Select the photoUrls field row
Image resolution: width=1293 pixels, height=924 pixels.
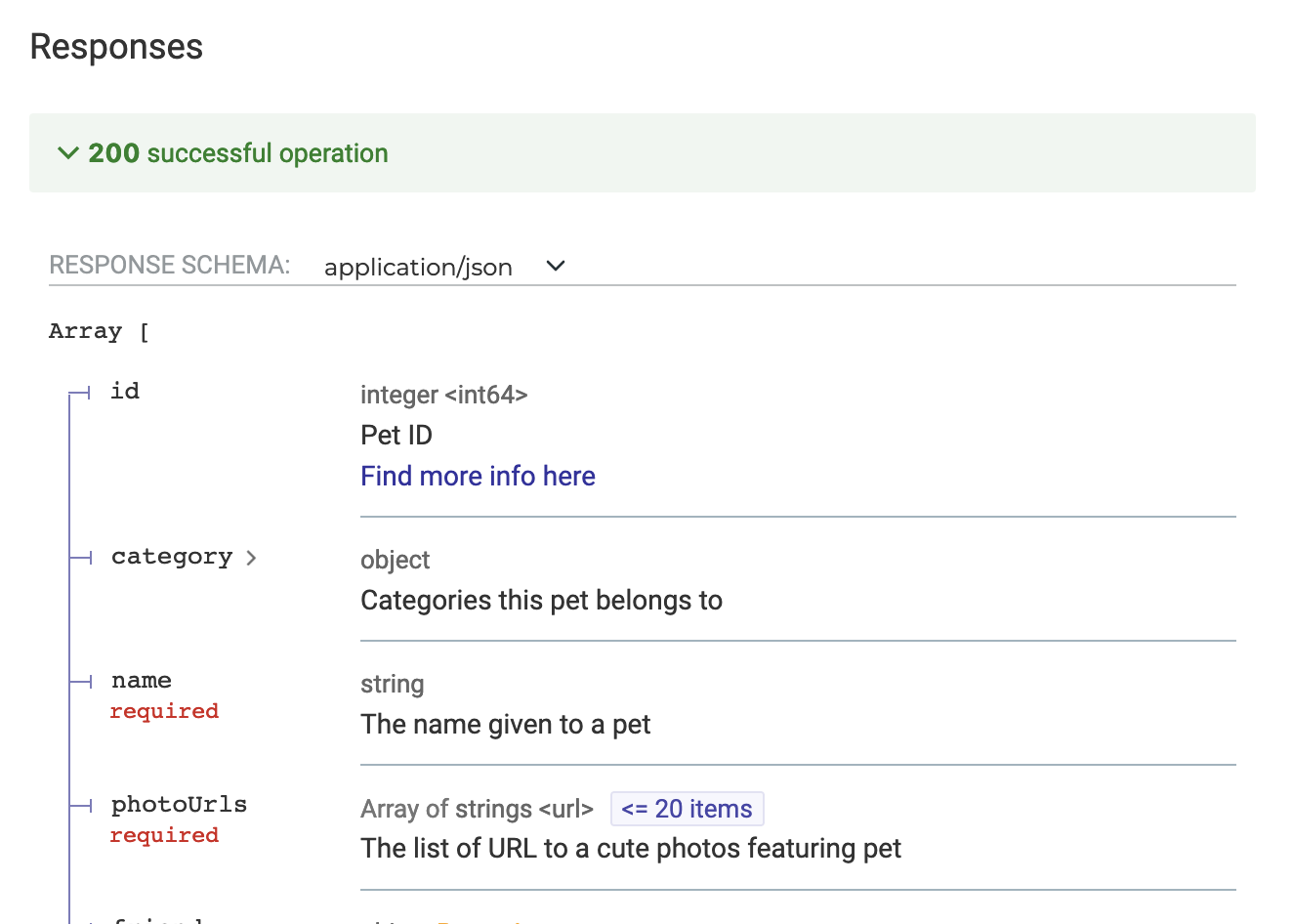[179, 804]
